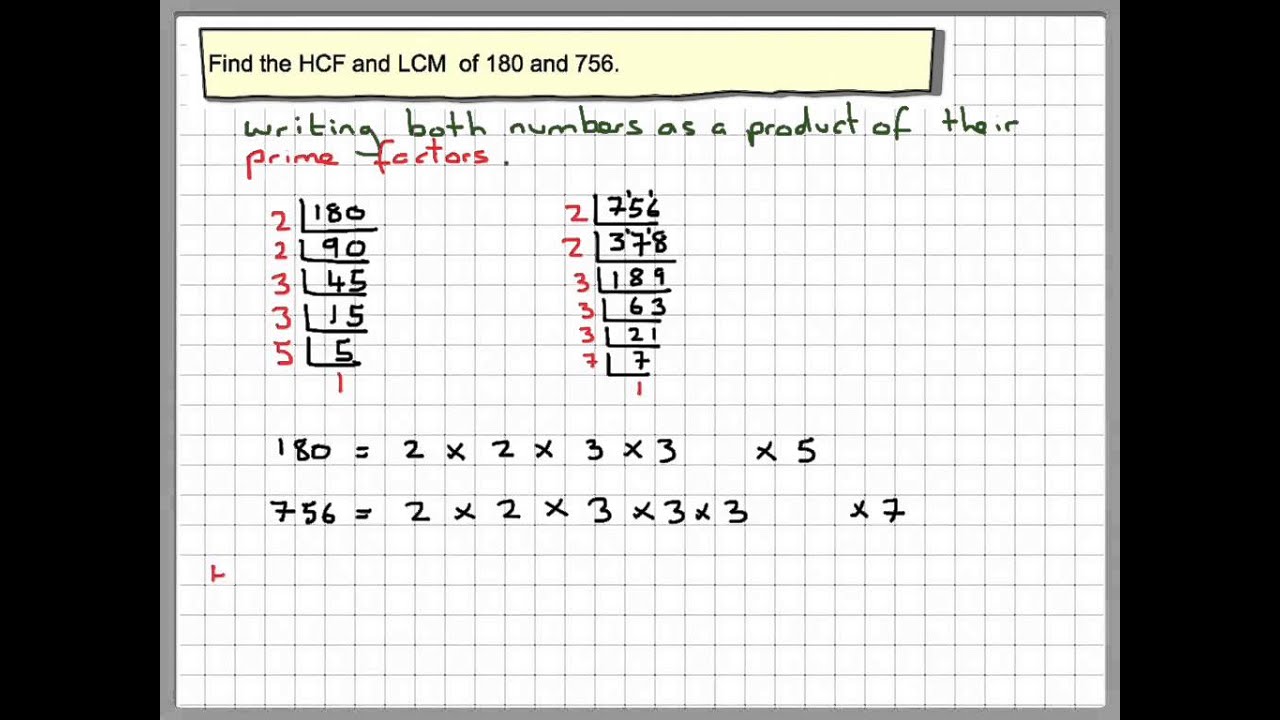
Task: Click the question text 'Find the HCF and LCM of 180 and 756.'
Action: tap(414, 64)
